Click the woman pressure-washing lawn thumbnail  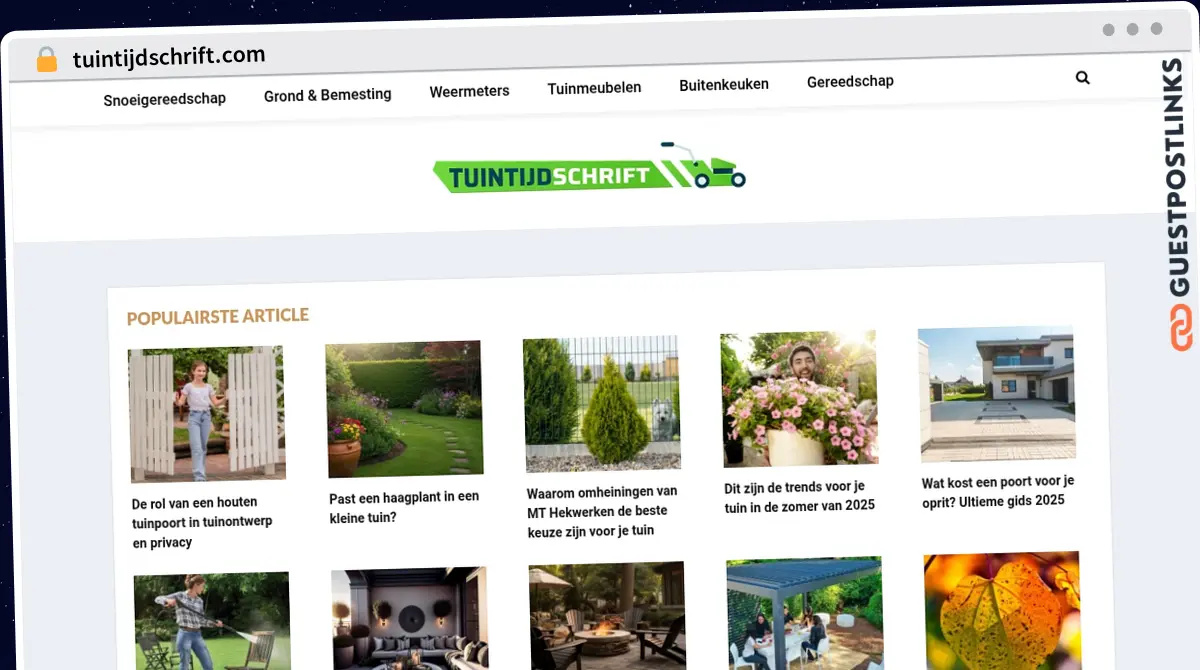[212, 621]
